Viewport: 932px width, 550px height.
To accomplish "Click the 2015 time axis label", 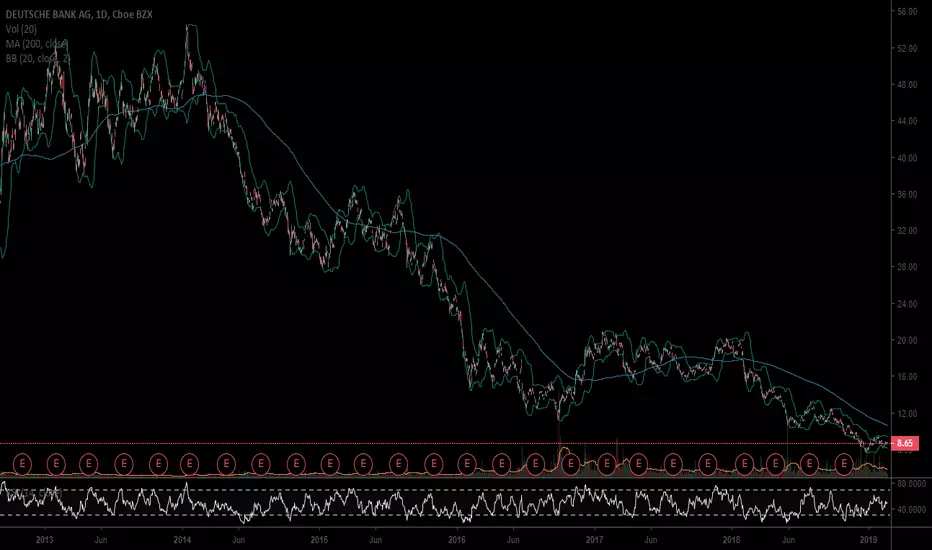I will (x=319, y=540).
